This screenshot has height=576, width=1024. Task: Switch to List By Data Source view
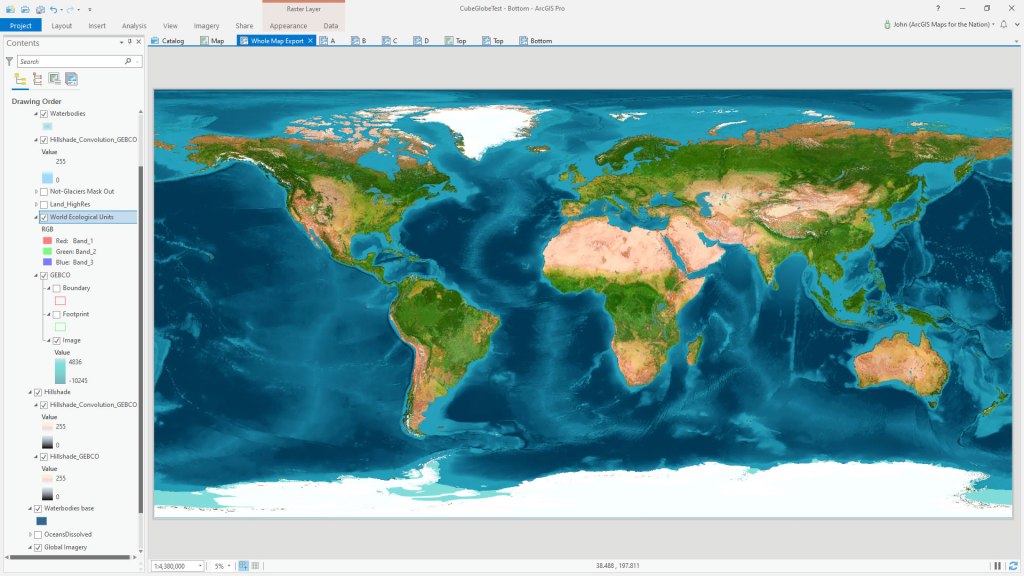click(36, 79)
